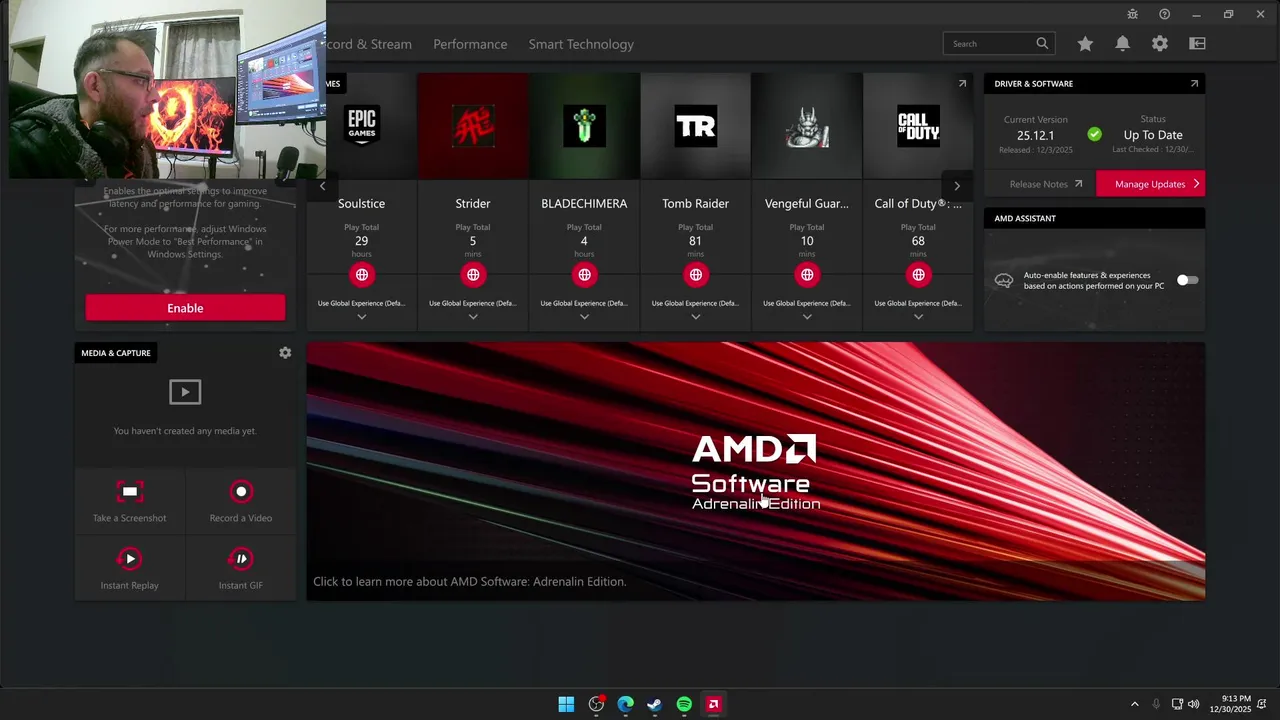Click the Soulstice title text
The width and height of the screenshot is (1280, 720).
(x=361, y=203)
